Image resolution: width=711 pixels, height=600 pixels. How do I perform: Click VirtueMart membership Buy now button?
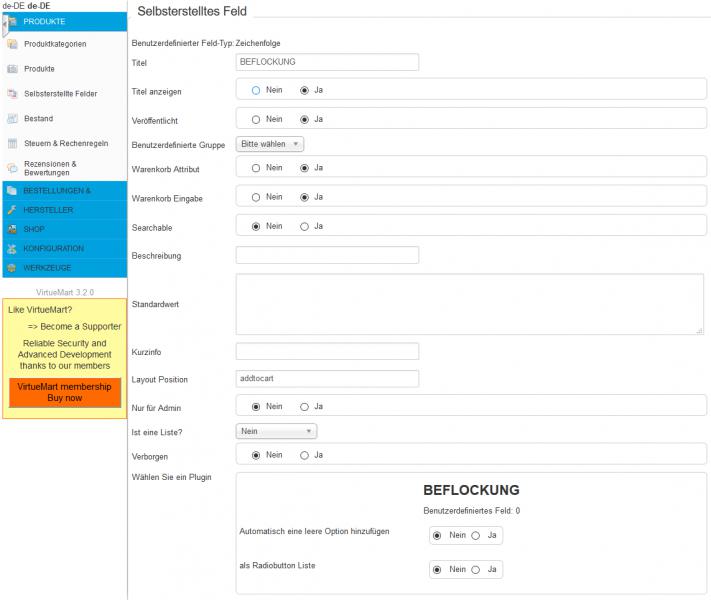coord(65,392)
